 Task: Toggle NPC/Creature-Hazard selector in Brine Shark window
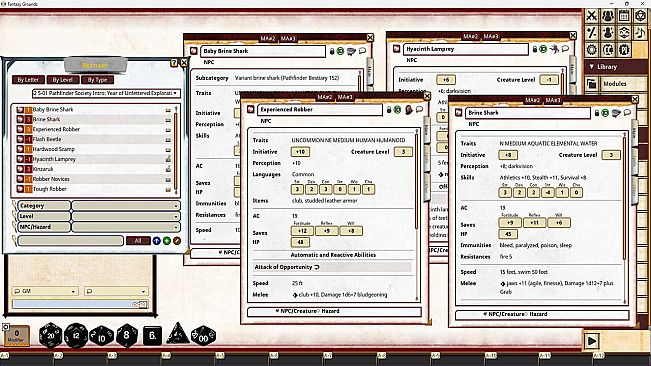pyautogui.click(x=542, y=315)
